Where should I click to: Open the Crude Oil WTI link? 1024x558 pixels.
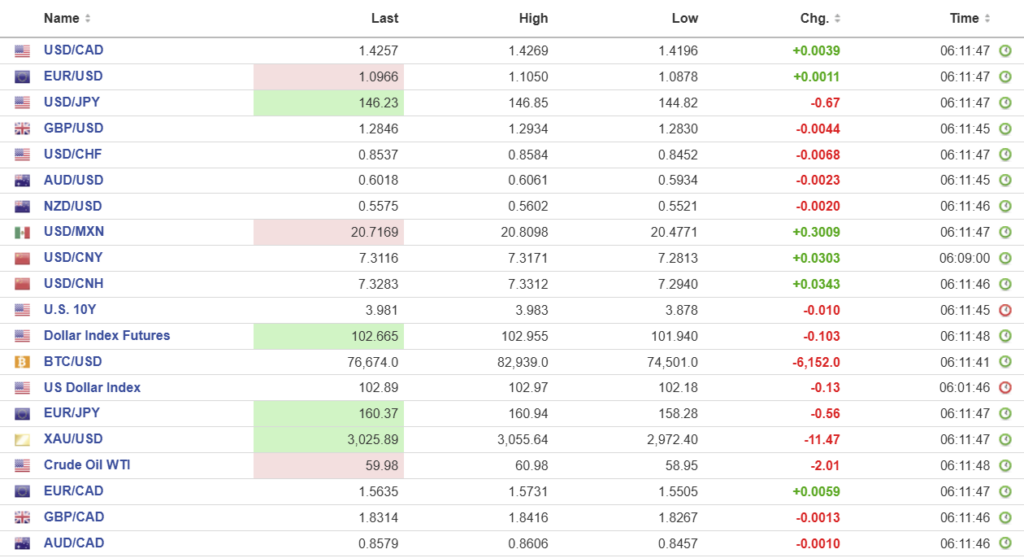tap(87, 466)
